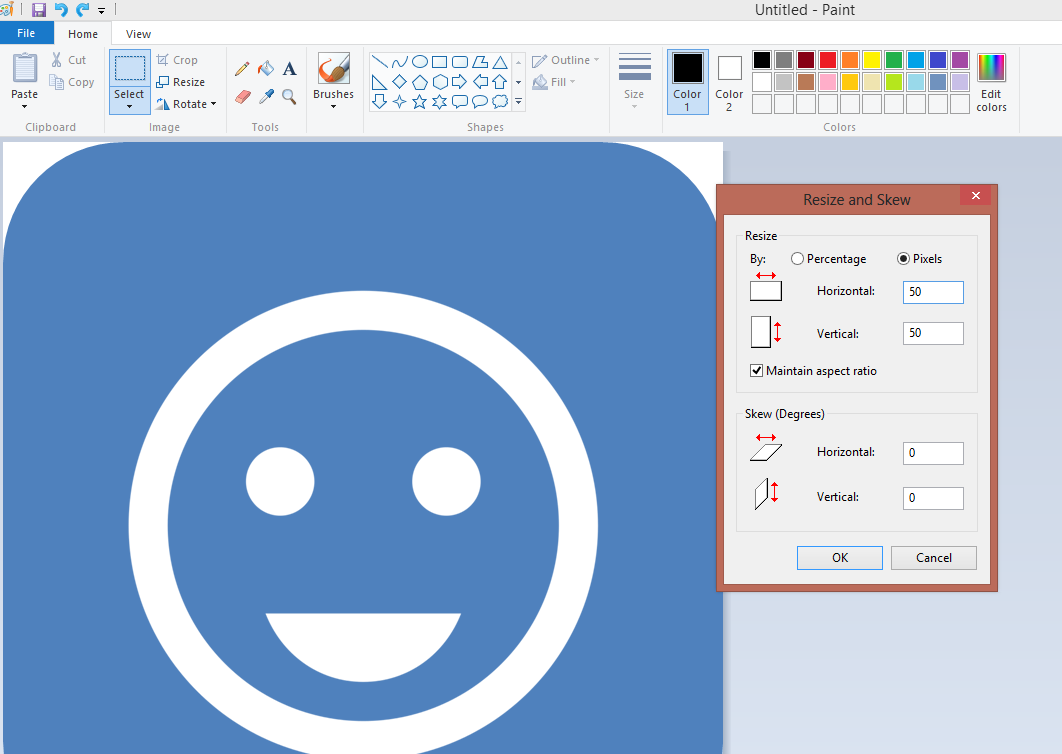
Task: Select the Percentage radio button
Action: tap(797, 259)
